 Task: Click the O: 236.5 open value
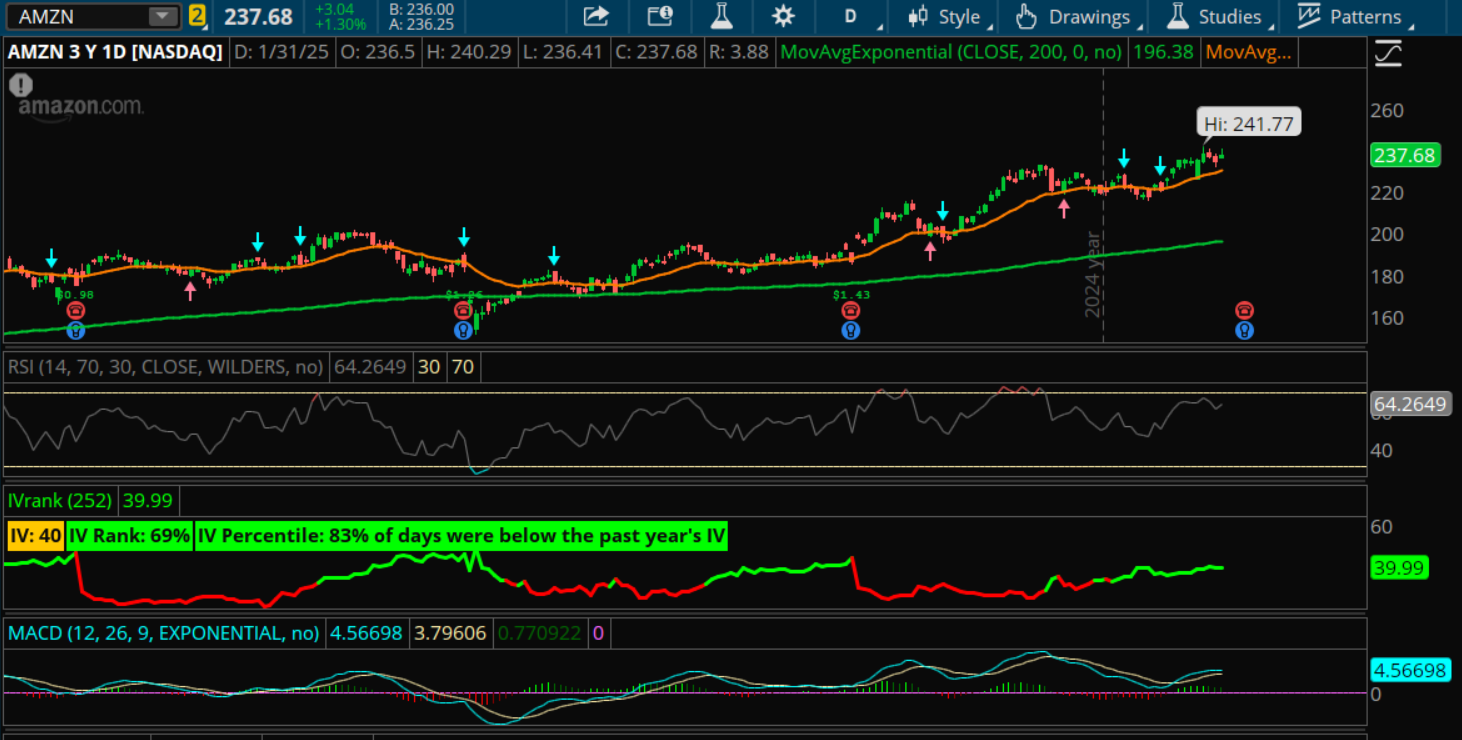[x=380, y=52]
